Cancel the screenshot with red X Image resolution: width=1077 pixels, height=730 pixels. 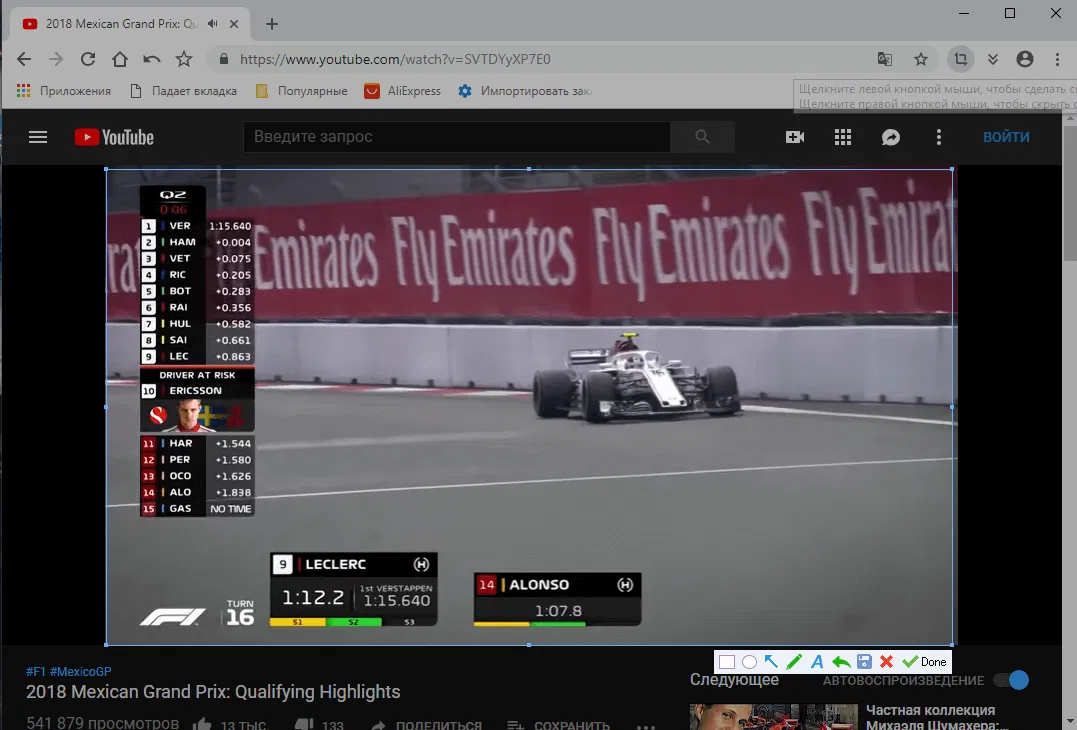(886, 662)
